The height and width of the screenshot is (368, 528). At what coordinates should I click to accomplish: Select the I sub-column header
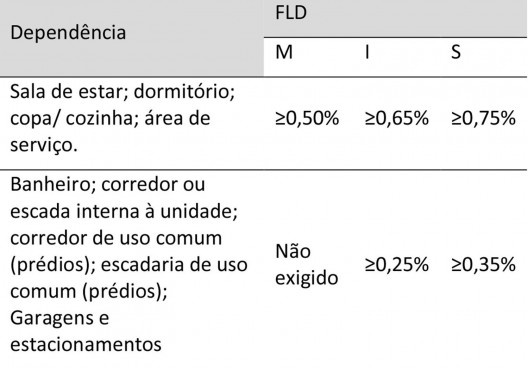(367, 52)
